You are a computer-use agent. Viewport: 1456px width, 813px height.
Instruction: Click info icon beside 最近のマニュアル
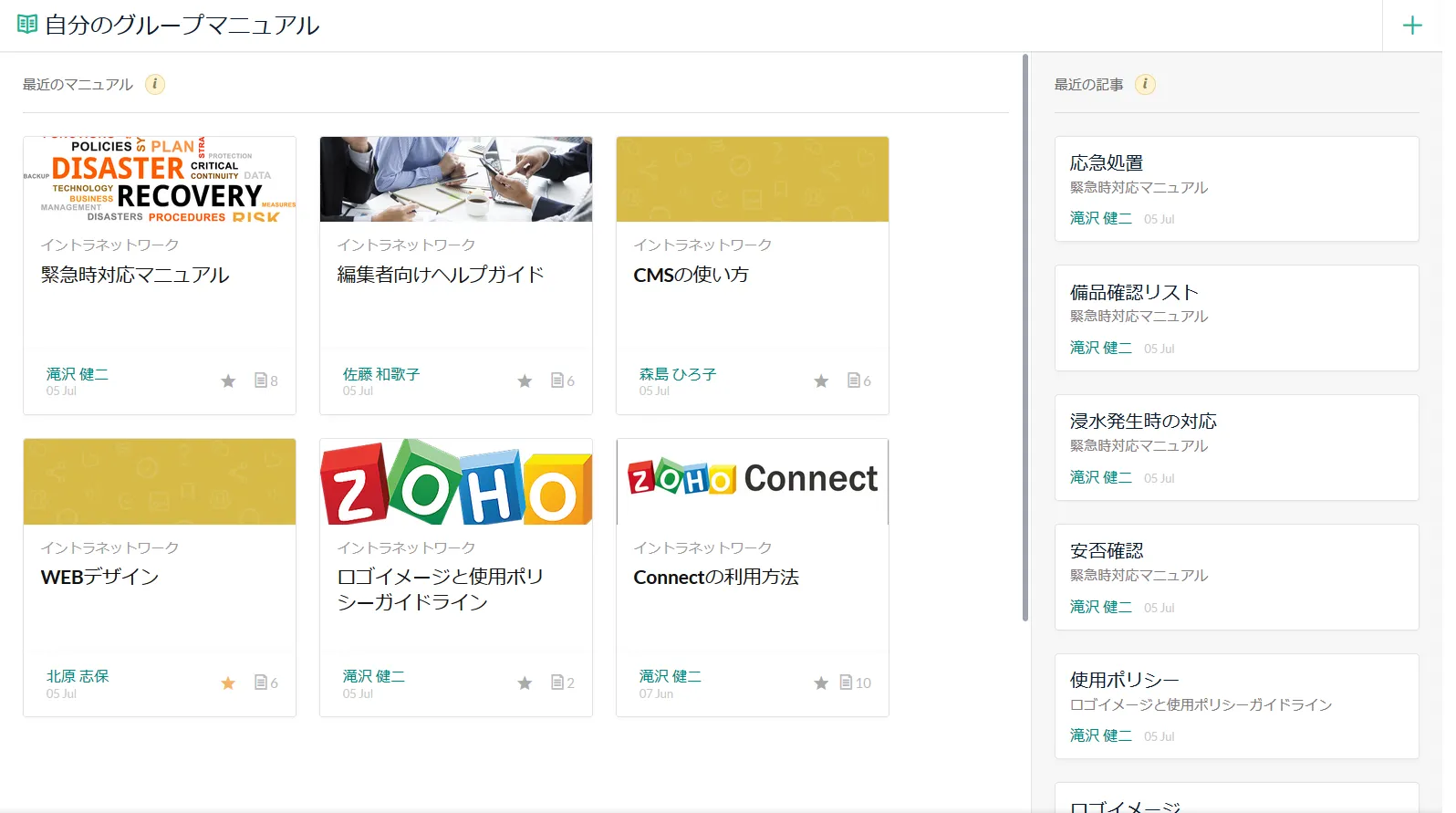coord(155,84)
